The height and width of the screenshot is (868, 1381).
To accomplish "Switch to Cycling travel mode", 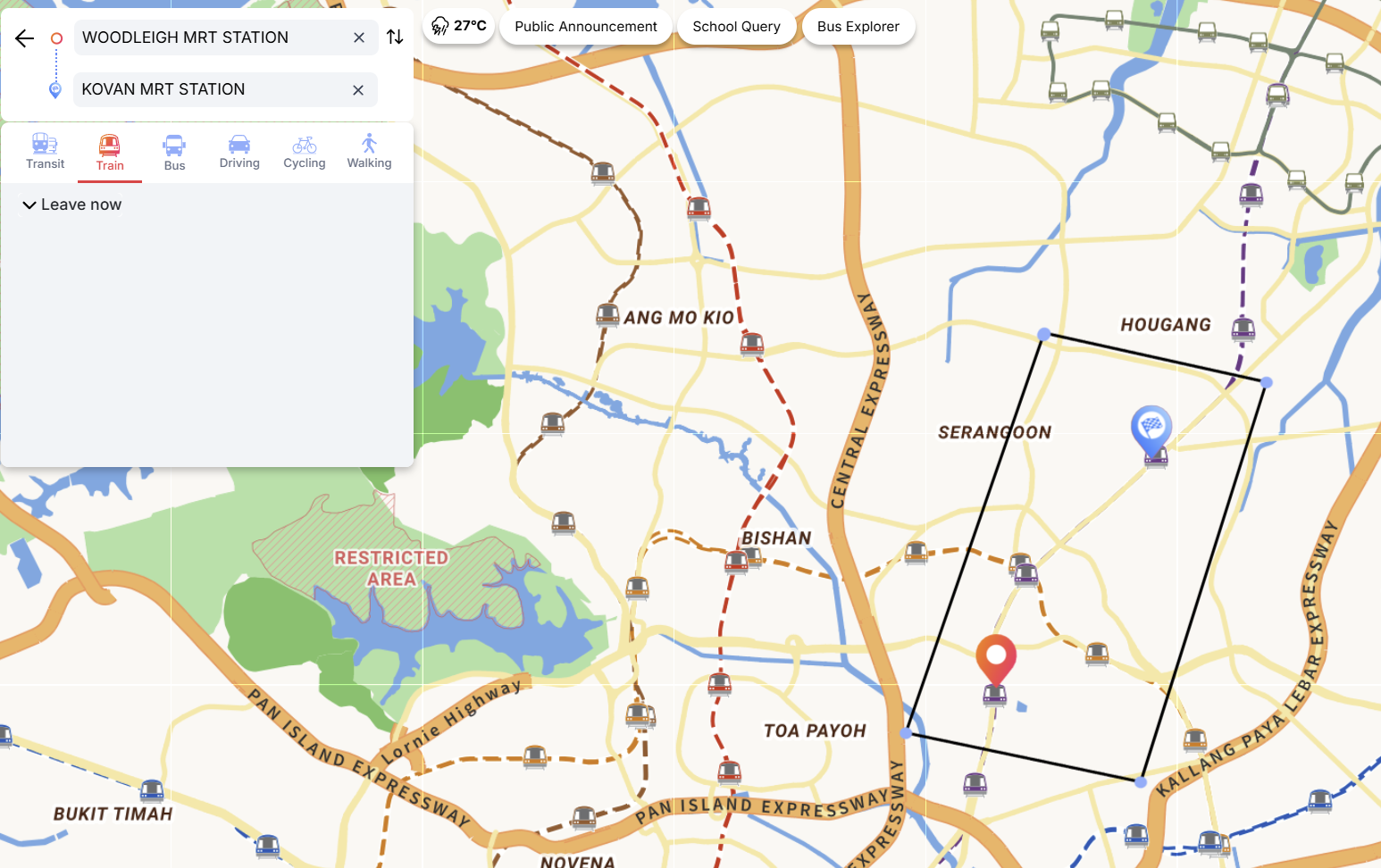I will (305, 152).
